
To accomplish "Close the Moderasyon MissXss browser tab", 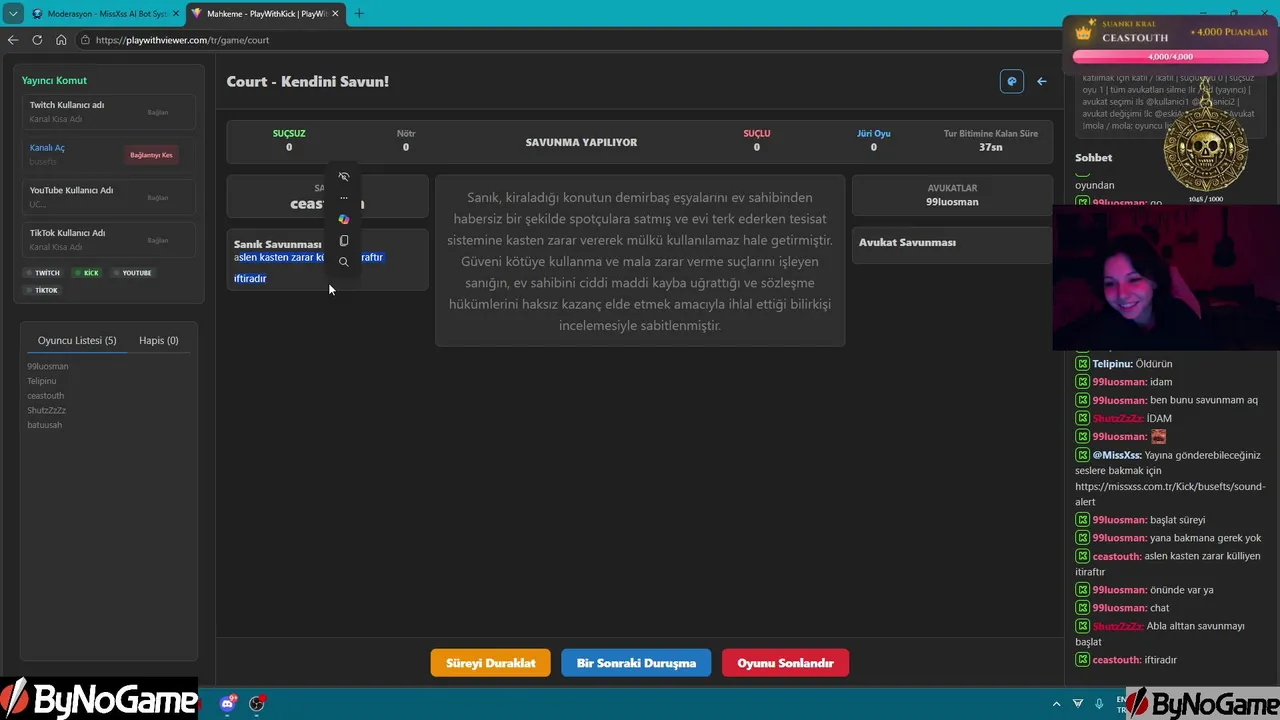I will pyautogui.click(x=176, y=14).
